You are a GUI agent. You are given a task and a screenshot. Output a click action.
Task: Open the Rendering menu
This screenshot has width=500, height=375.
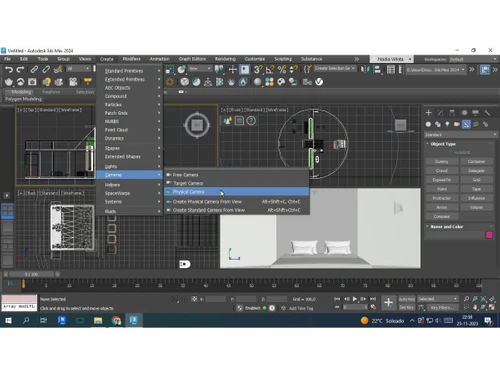(225, 59)
